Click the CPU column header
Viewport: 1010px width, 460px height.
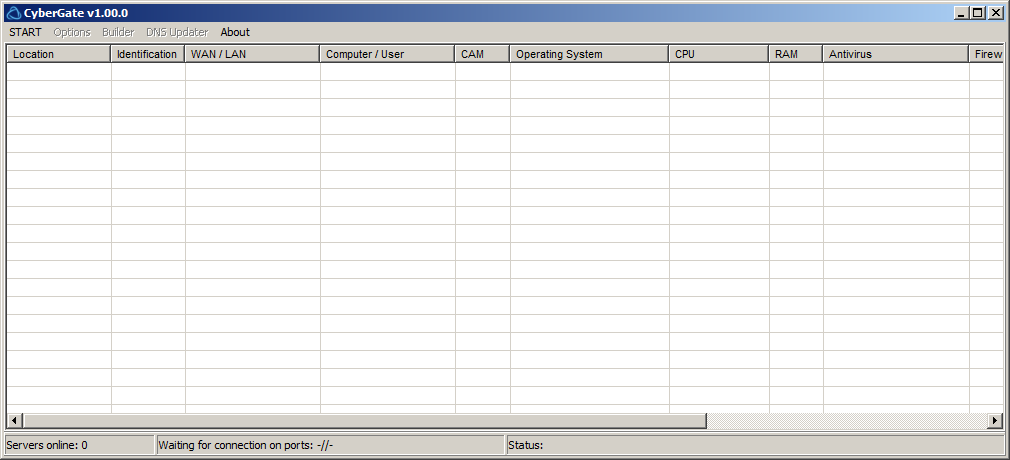(719, 54)
